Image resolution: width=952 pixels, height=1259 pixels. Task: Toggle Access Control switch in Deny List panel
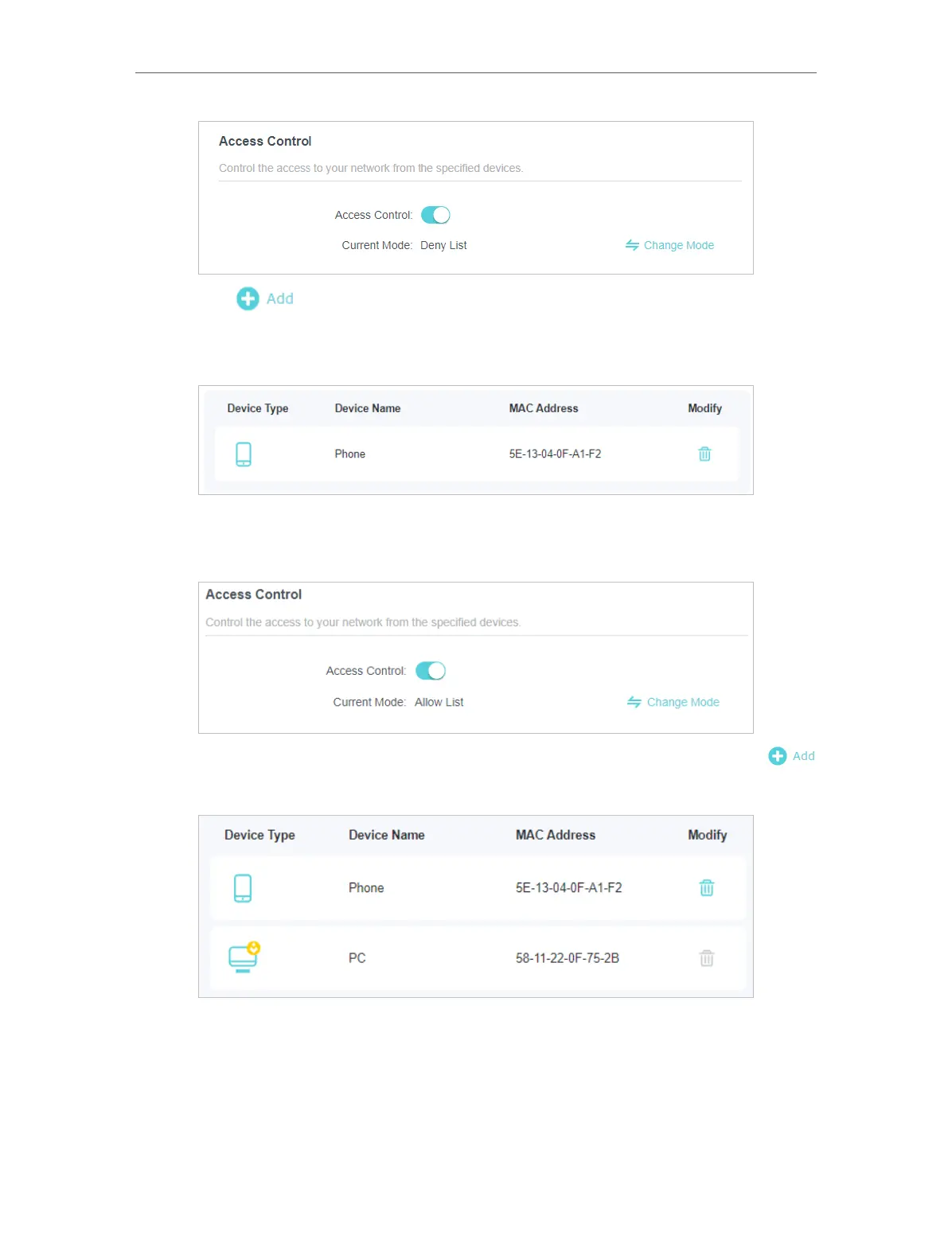point(435,215)
